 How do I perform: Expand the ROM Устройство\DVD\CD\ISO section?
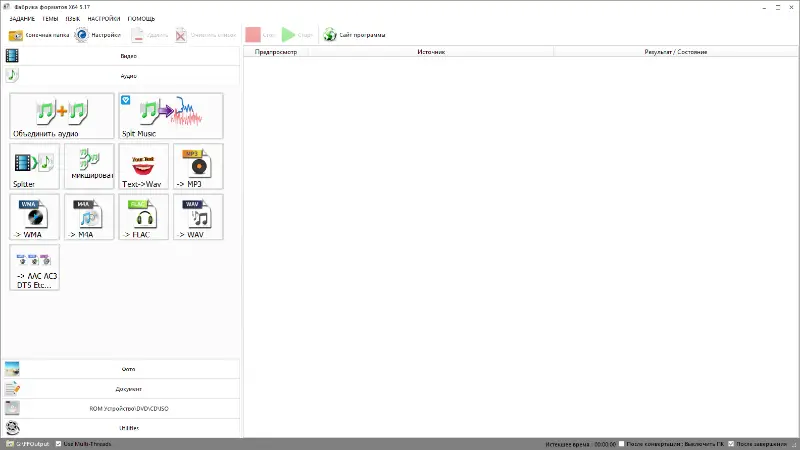[x=121, y=409]
